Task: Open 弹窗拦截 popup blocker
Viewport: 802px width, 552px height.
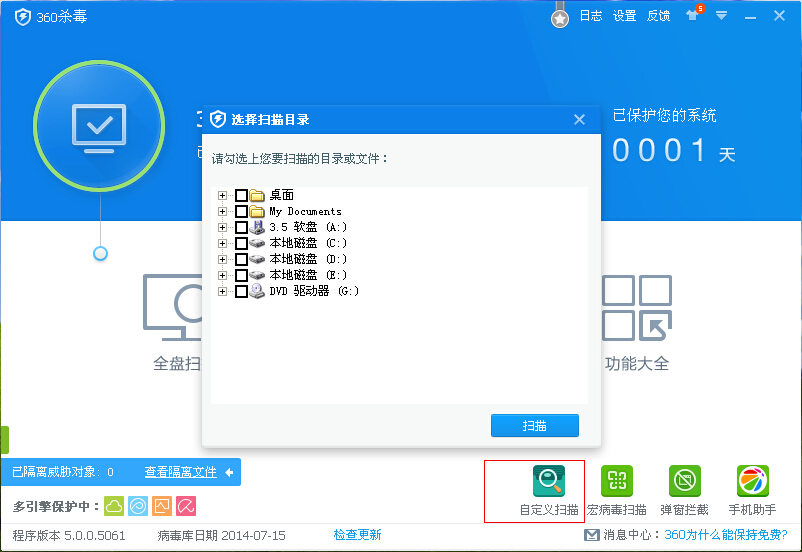Action: [684, 491]
